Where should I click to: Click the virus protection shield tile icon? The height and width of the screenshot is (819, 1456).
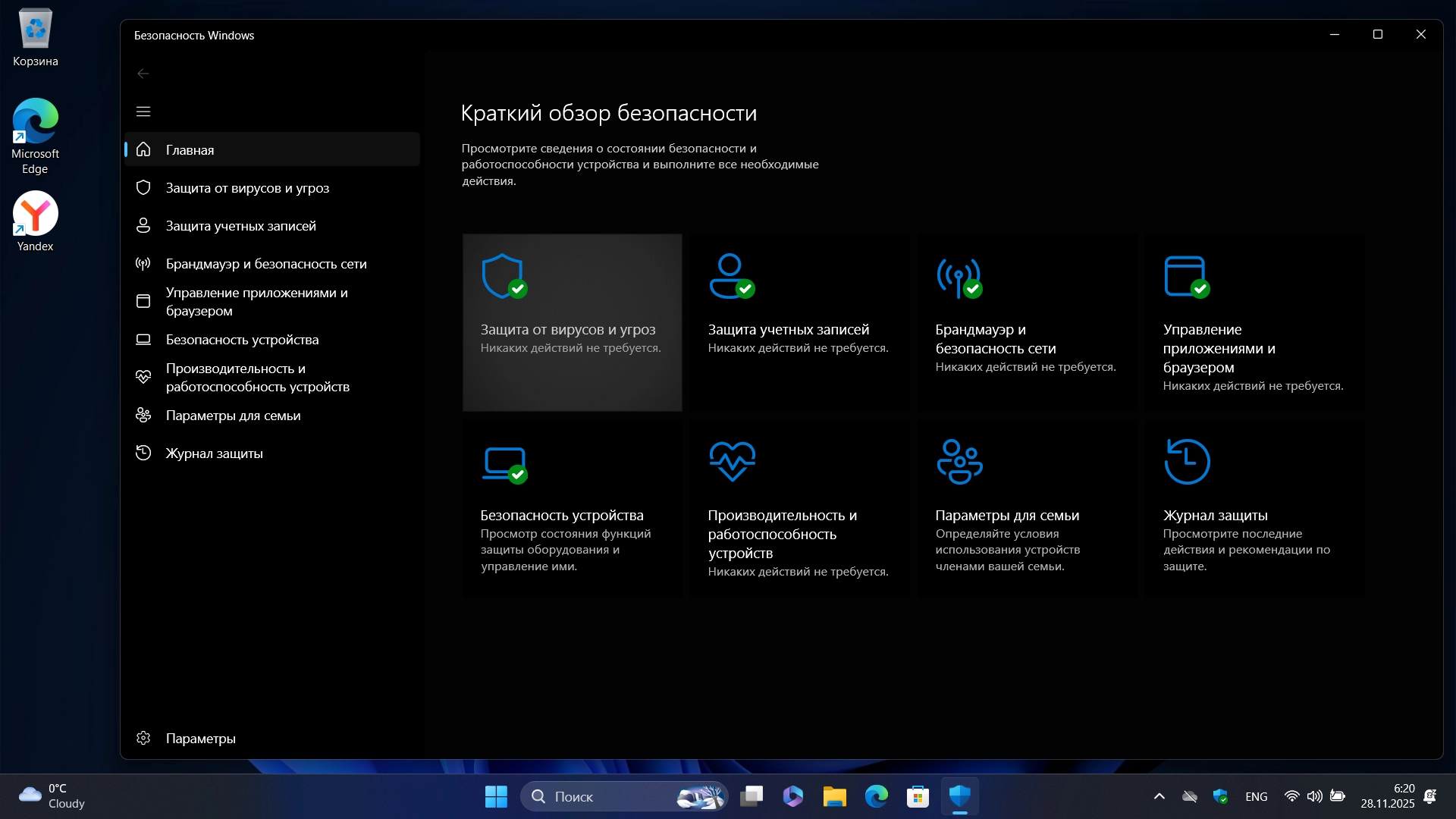[x=504, y=276]
